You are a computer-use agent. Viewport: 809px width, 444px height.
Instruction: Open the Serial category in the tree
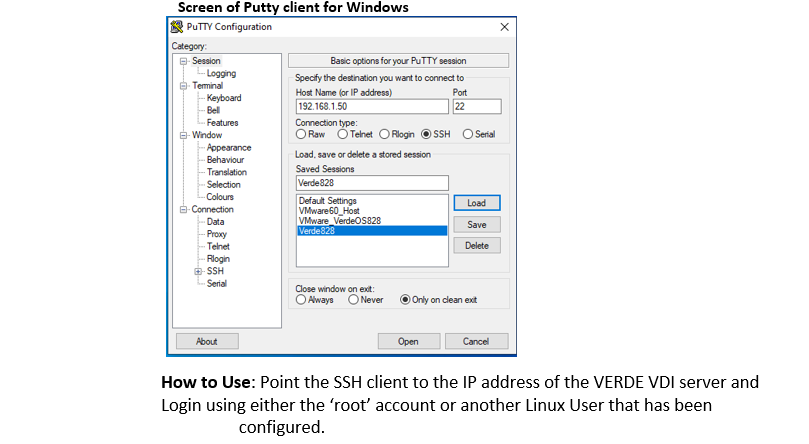pyautogui.click(x=217, y=284)
